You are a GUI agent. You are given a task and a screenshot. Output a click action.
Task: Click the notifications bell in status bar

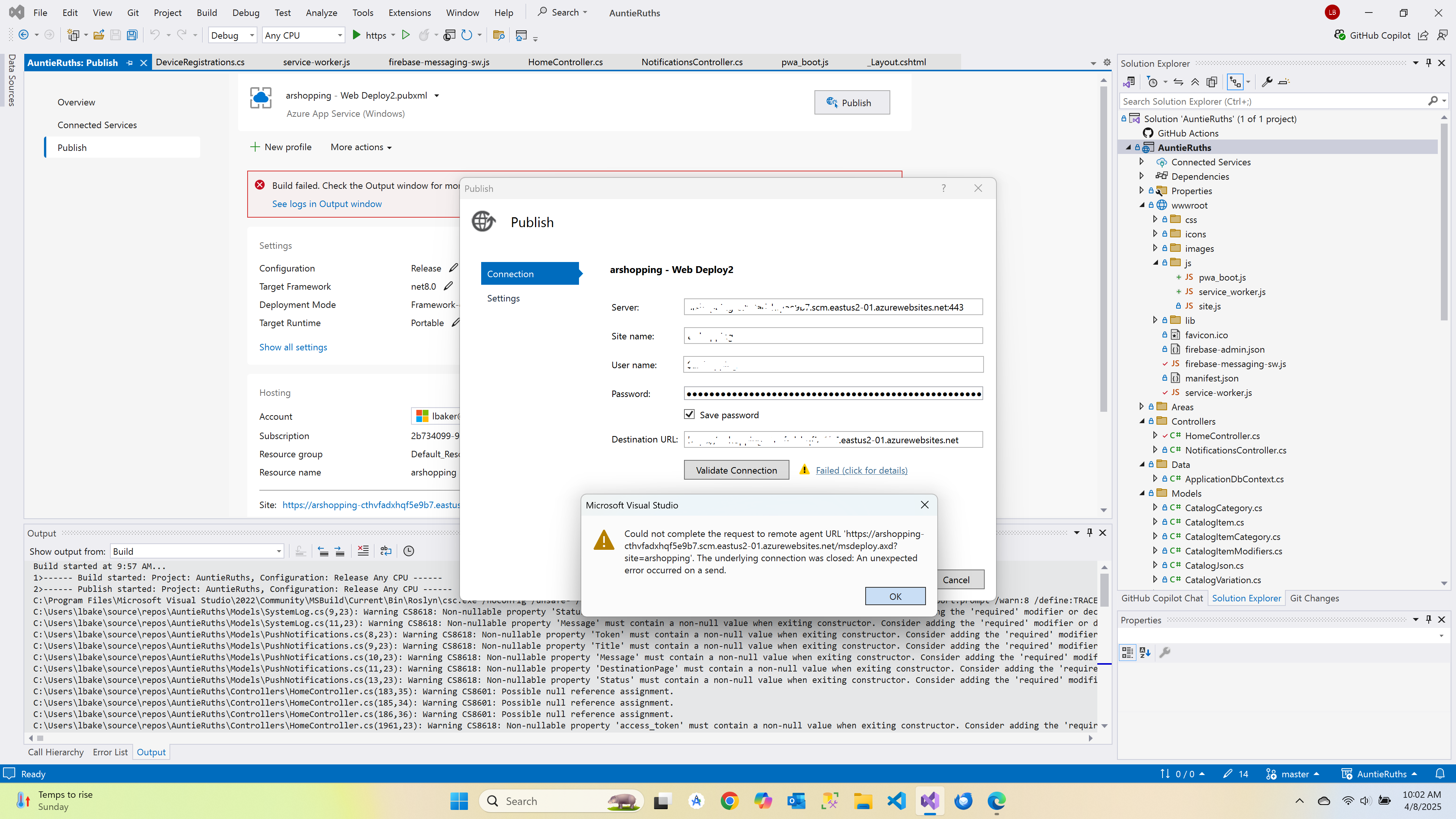[1440, 774]
